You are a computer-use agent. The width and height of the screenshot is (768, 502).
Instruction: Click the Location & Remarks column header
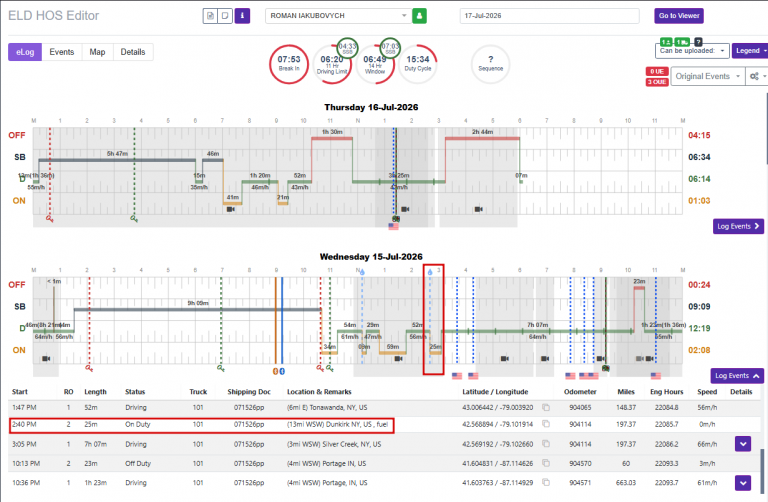[319, 392]
